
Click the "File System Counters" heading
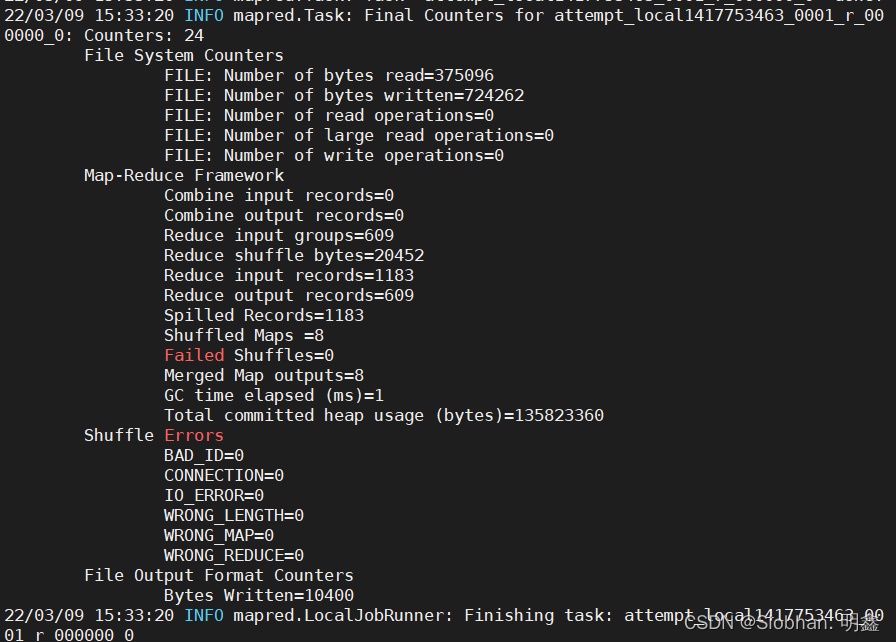(x=183, y=55)
